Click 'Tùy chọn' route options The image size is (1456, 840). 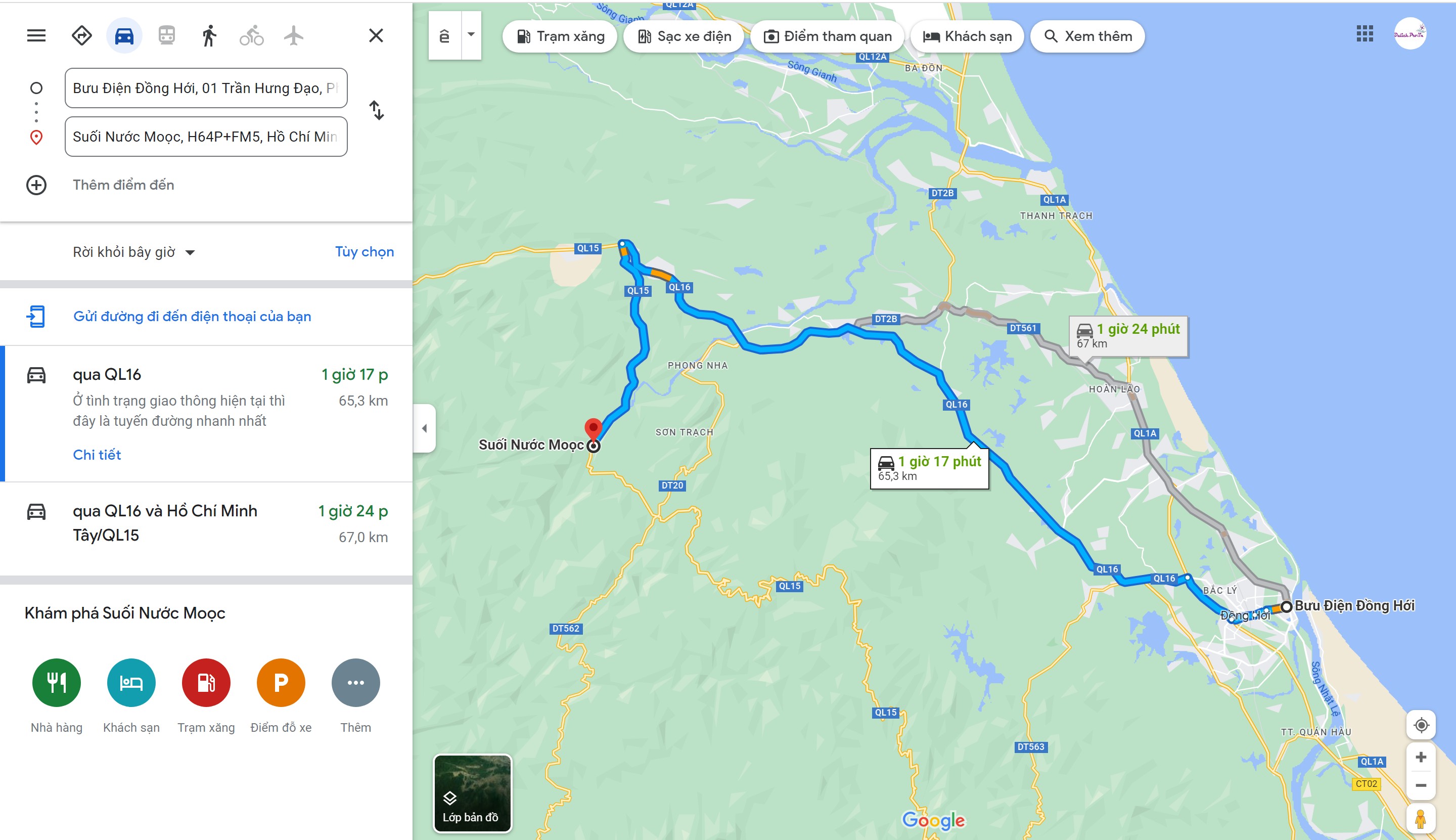click(x=365, y=251)
